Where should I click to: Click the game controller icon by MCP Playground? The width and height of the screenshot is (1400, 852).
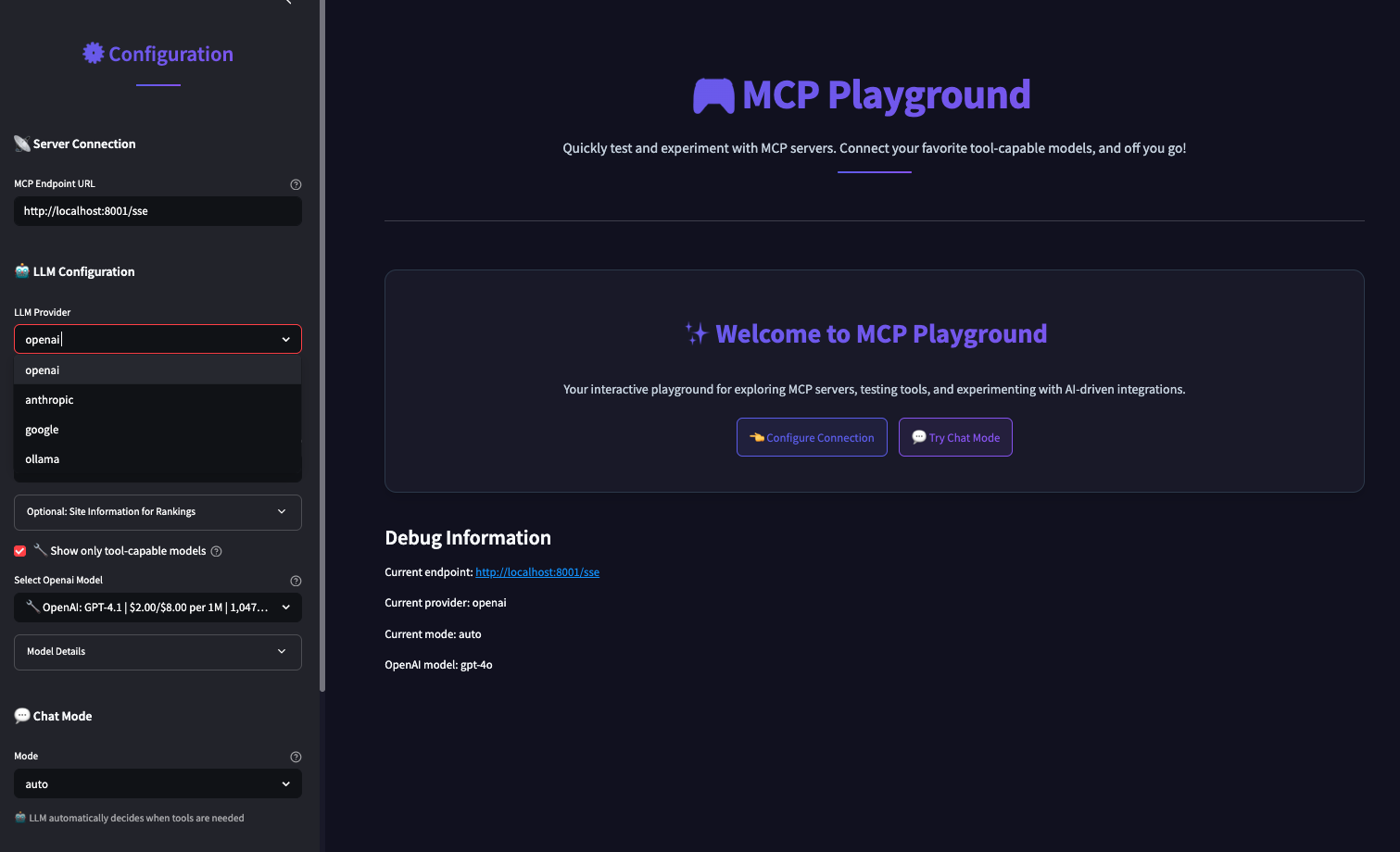coord(713,95)
